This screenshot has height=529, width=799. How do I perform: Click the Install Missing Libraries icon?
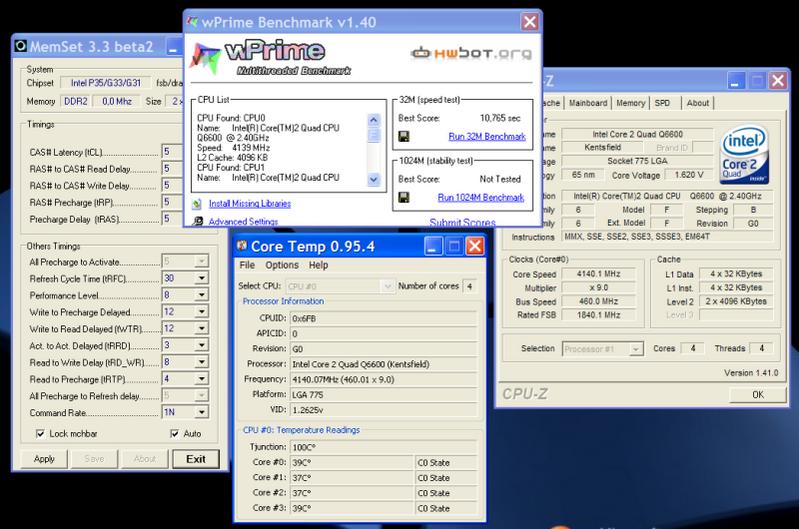point(197,204)
